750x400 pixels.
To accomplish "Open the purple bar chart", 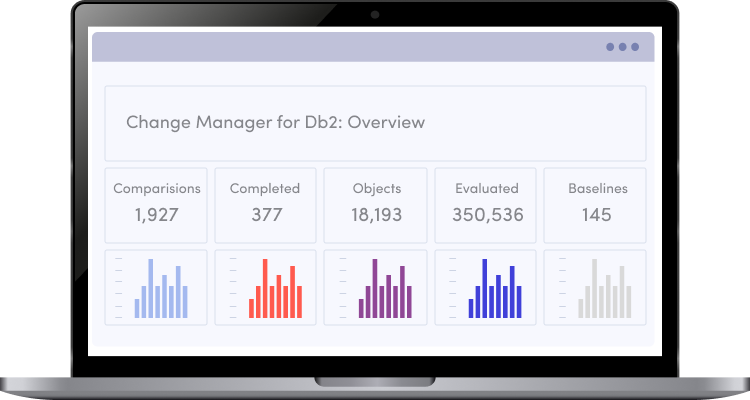I will pos(377,288).
